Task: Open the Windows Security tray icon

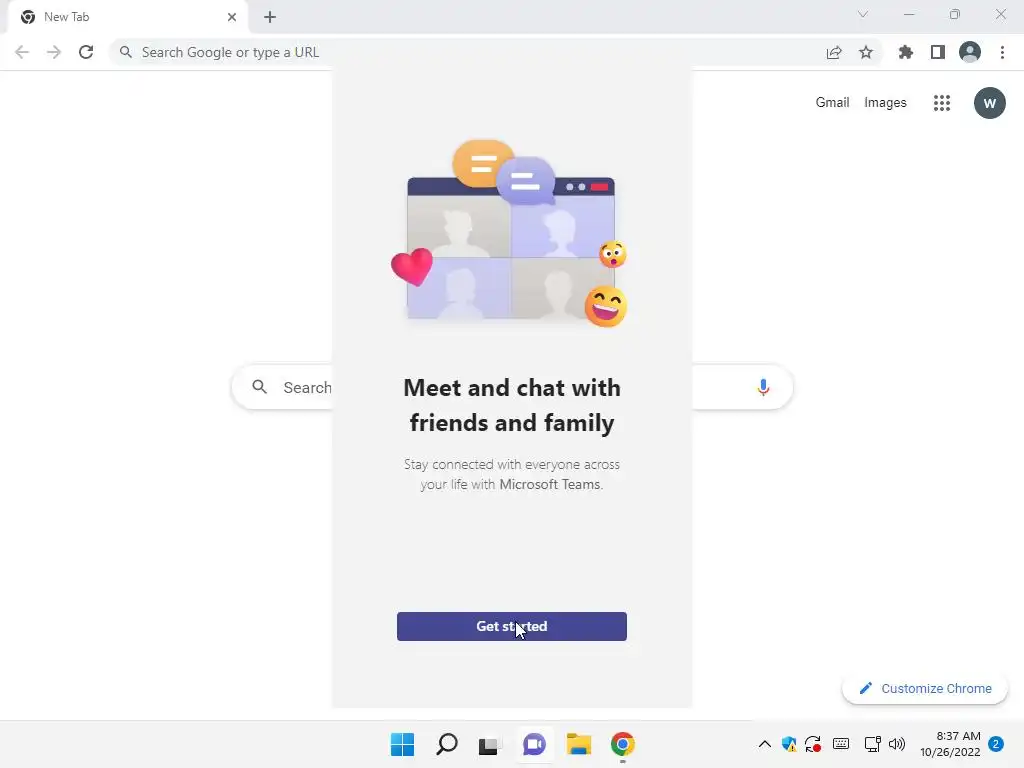Action: [x=789, y=744]
